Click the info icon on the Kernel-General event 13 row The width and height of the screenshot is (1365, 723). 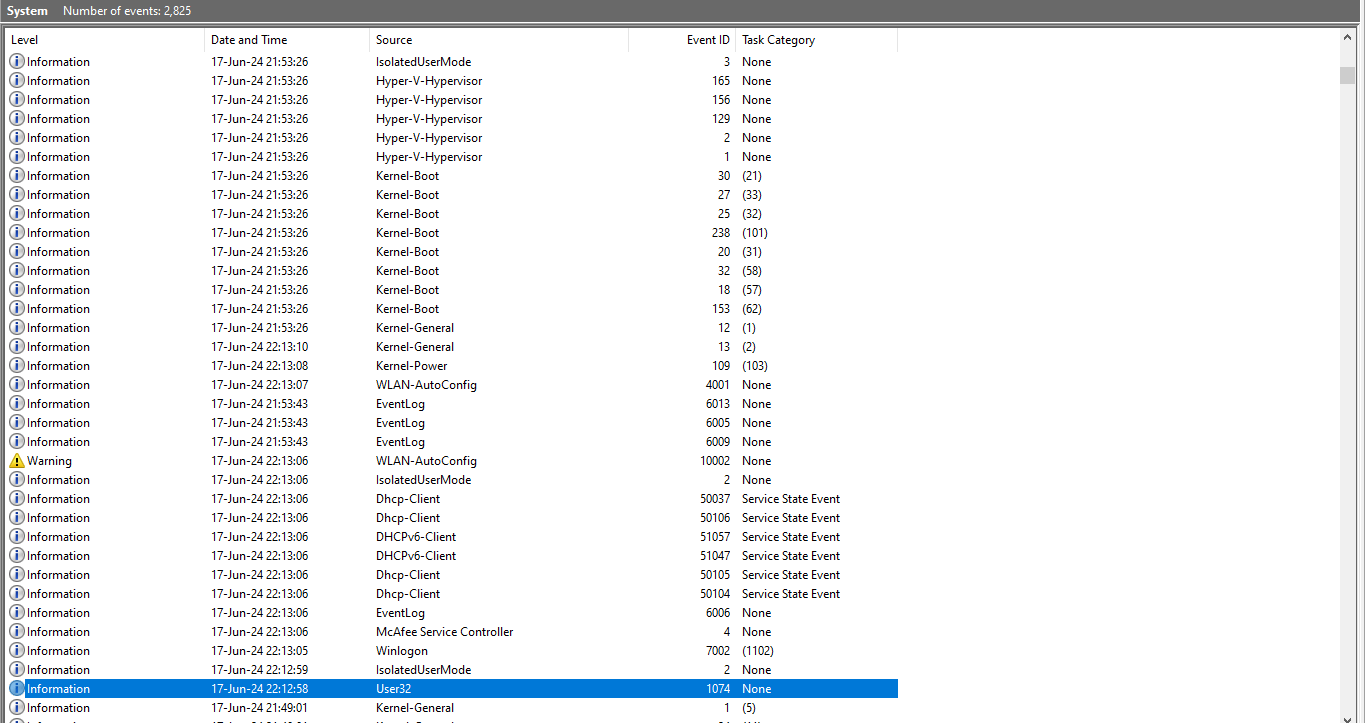coord(16,347)
